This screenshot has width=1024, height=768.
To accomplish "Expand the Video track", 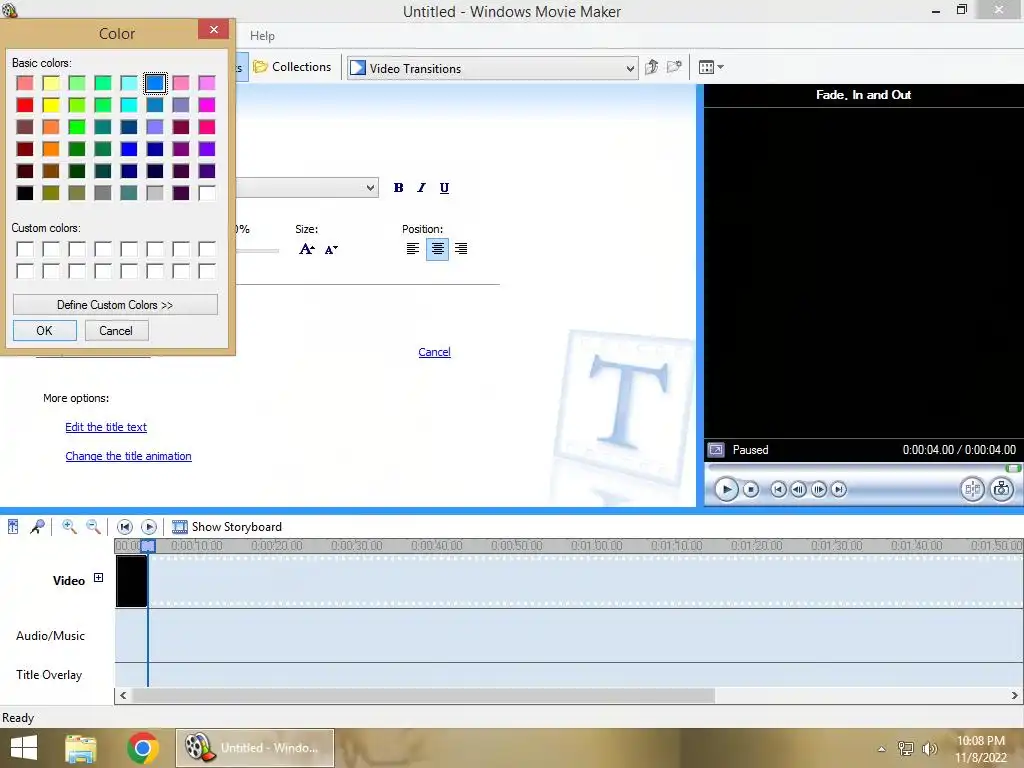I will click(98, 577).
